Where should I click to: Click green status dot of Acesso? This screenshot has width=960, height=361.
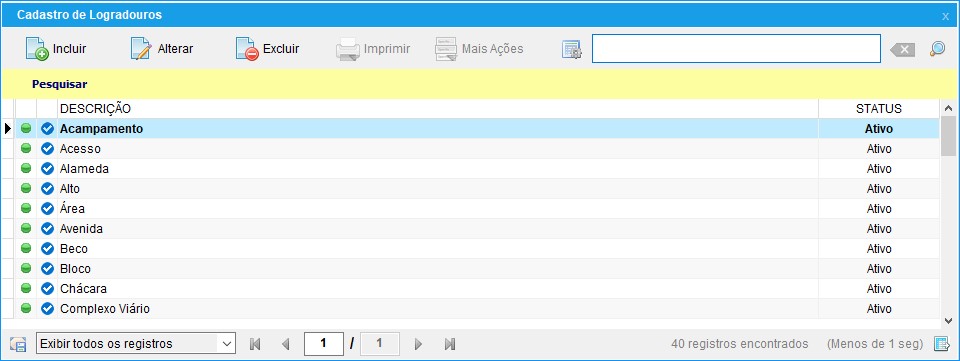(x=26, y=148)
